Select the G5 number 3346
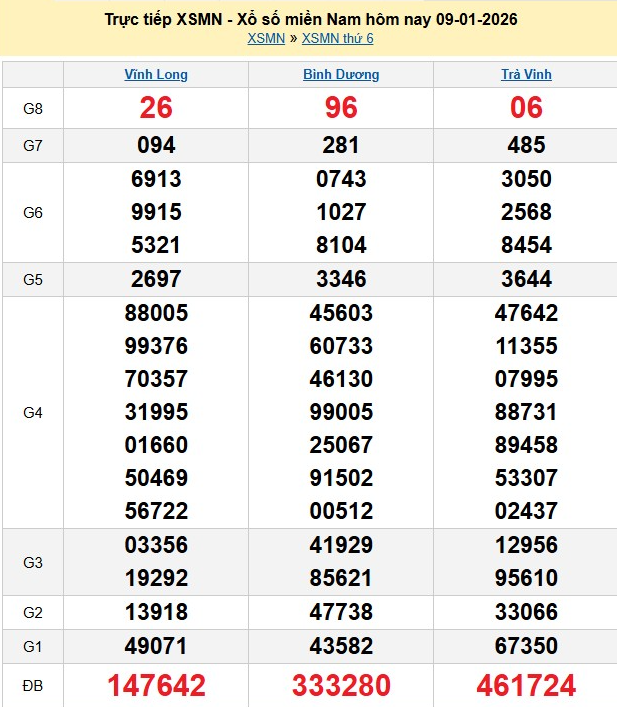 [x=341, y=279]
